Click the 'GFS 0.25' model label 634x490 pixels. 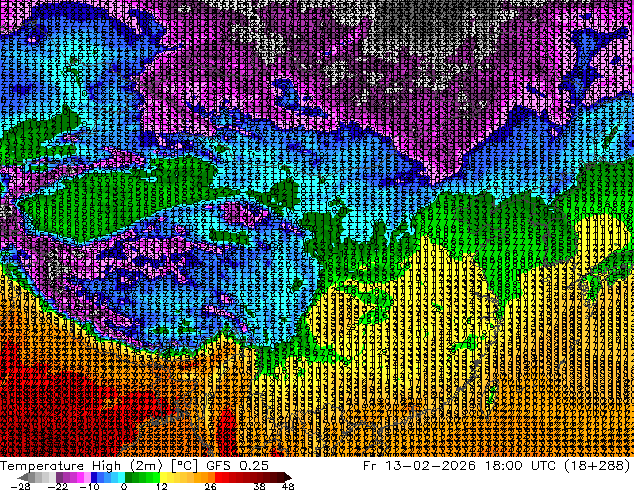pos(237,465)
